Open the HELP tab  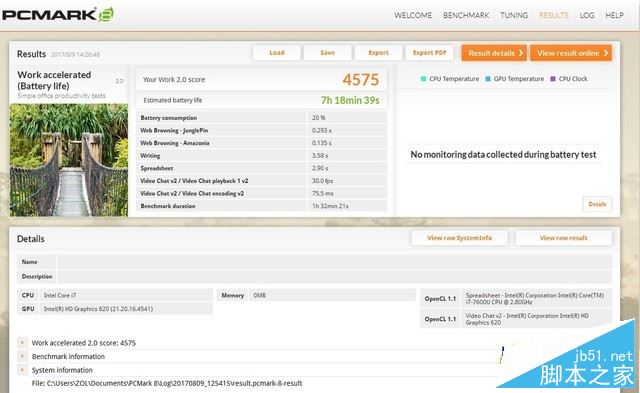tap(614, 16)
